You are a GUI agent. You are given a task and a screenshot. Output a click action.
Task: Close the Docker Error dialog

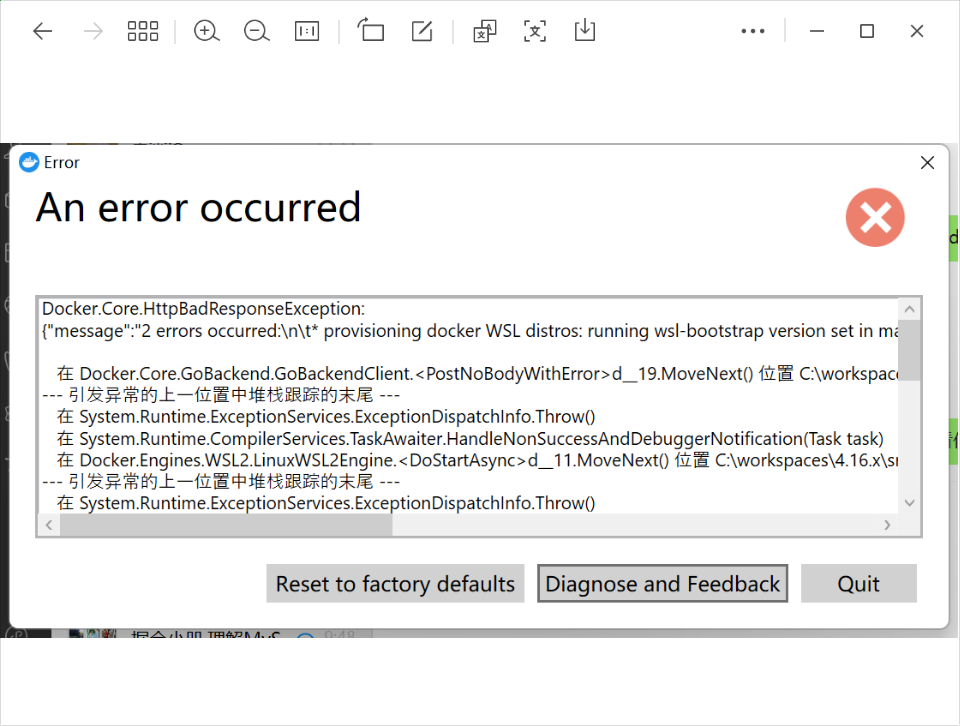[928, 162]
